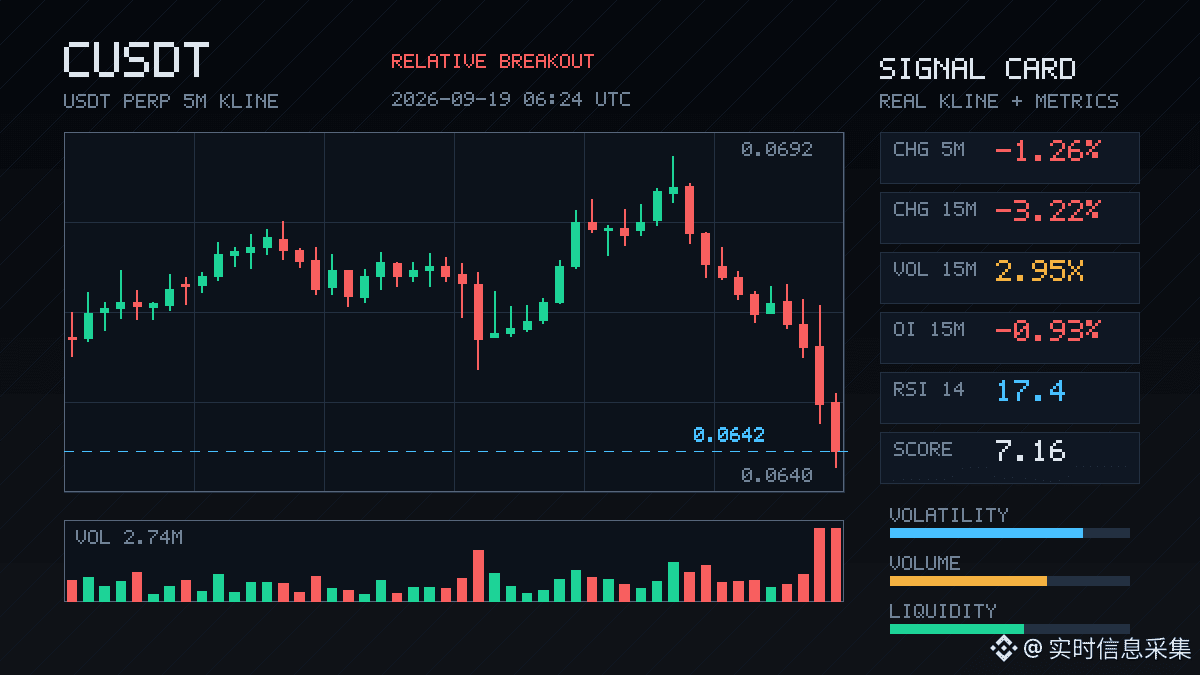Click the CUSDT ticker title

click(136, 60)
